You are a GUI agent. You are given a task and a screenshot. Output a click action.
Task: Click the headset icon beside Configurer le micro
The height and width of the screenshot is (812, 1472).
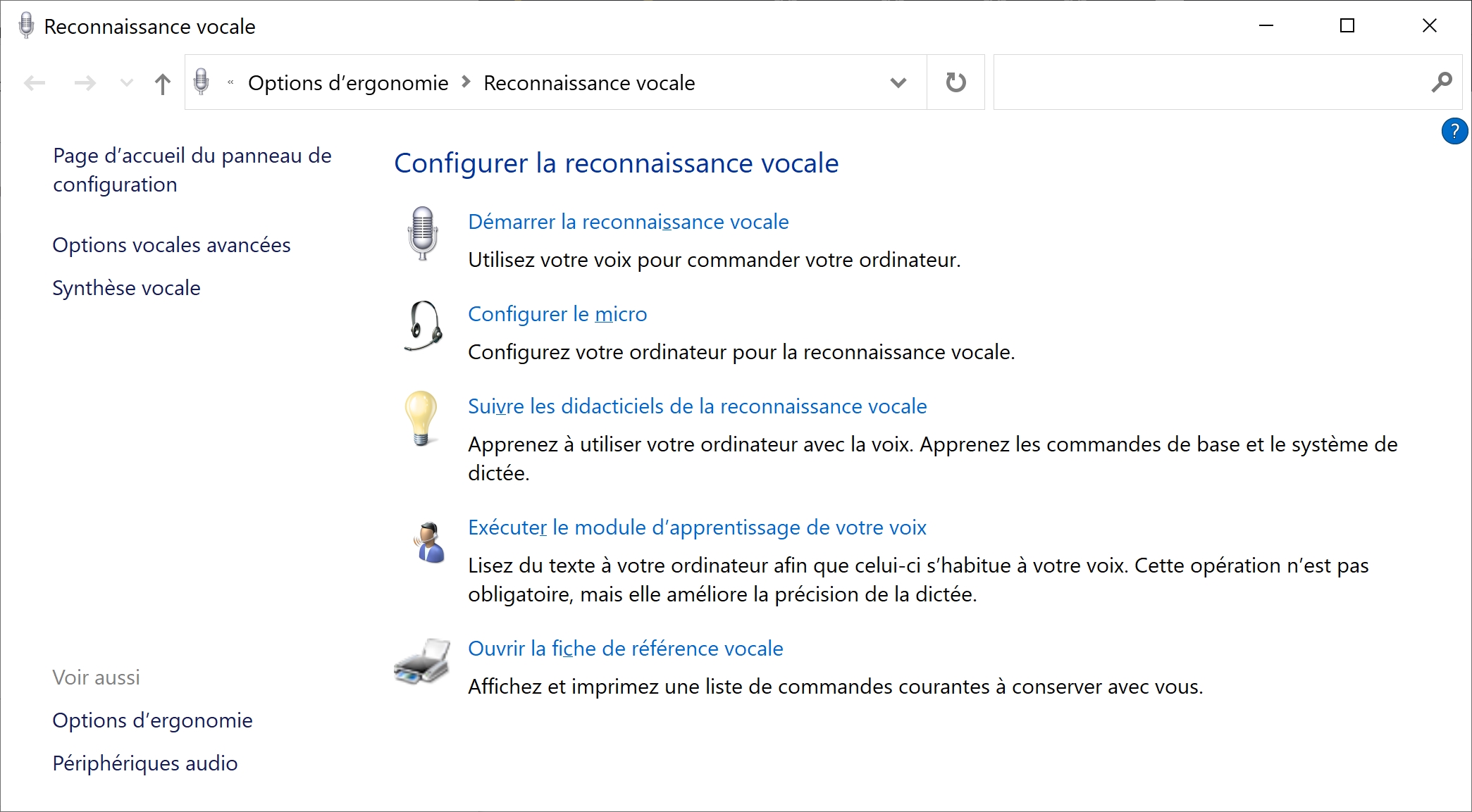[x=423, y=325]
